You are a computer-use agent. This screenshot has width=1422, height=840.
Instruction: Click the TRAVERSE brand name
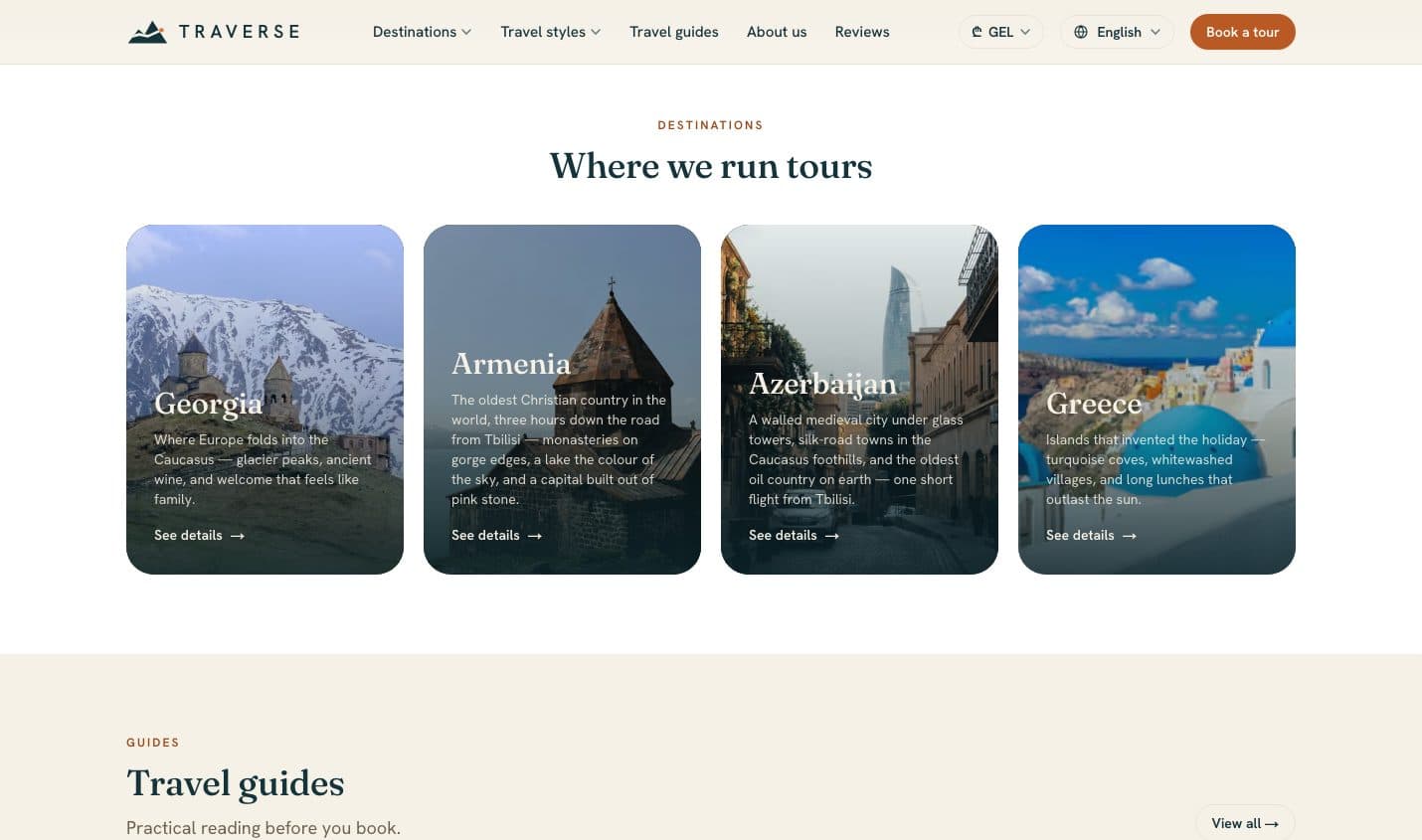[239, 32]
